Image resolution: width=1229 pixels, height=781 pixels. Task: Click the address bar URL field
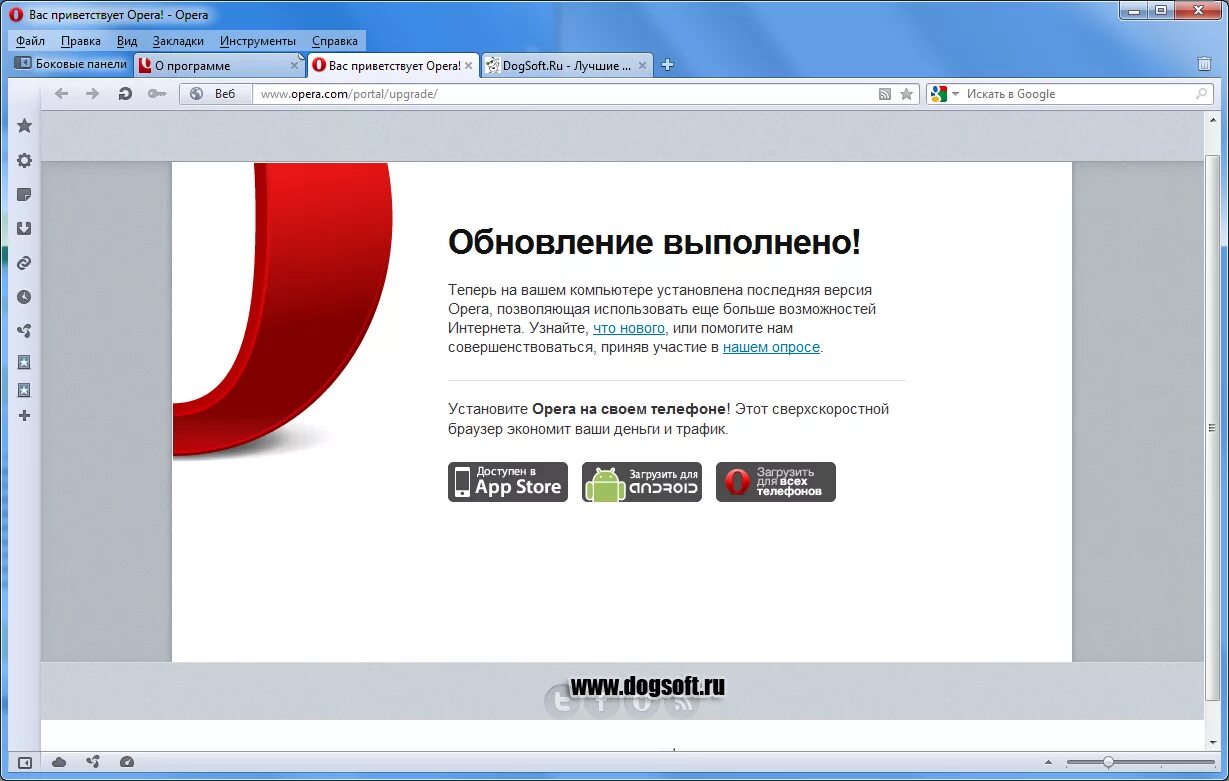563,94
